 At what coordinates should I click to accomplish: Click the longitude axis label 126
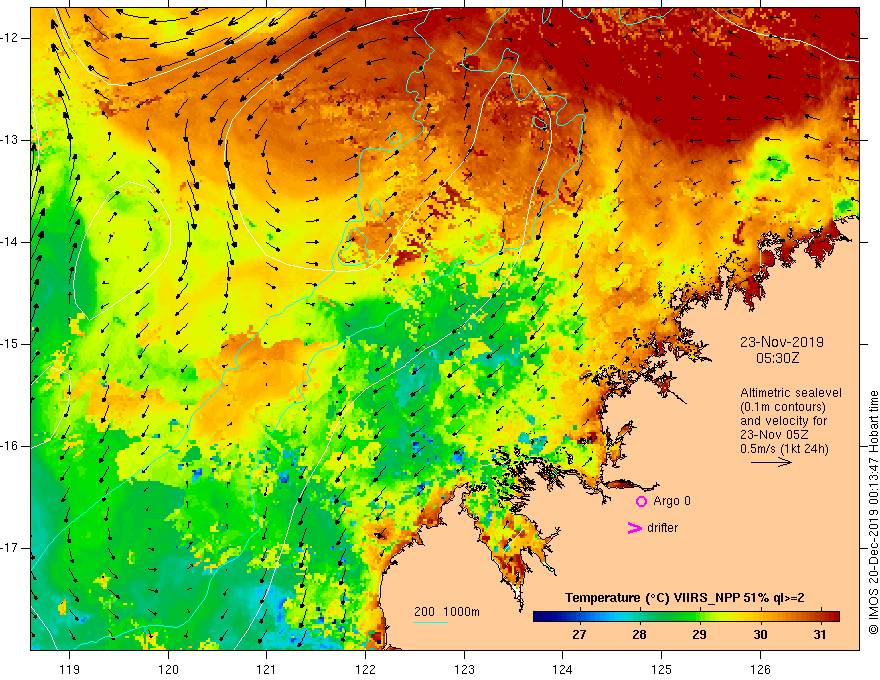point(760,669)
